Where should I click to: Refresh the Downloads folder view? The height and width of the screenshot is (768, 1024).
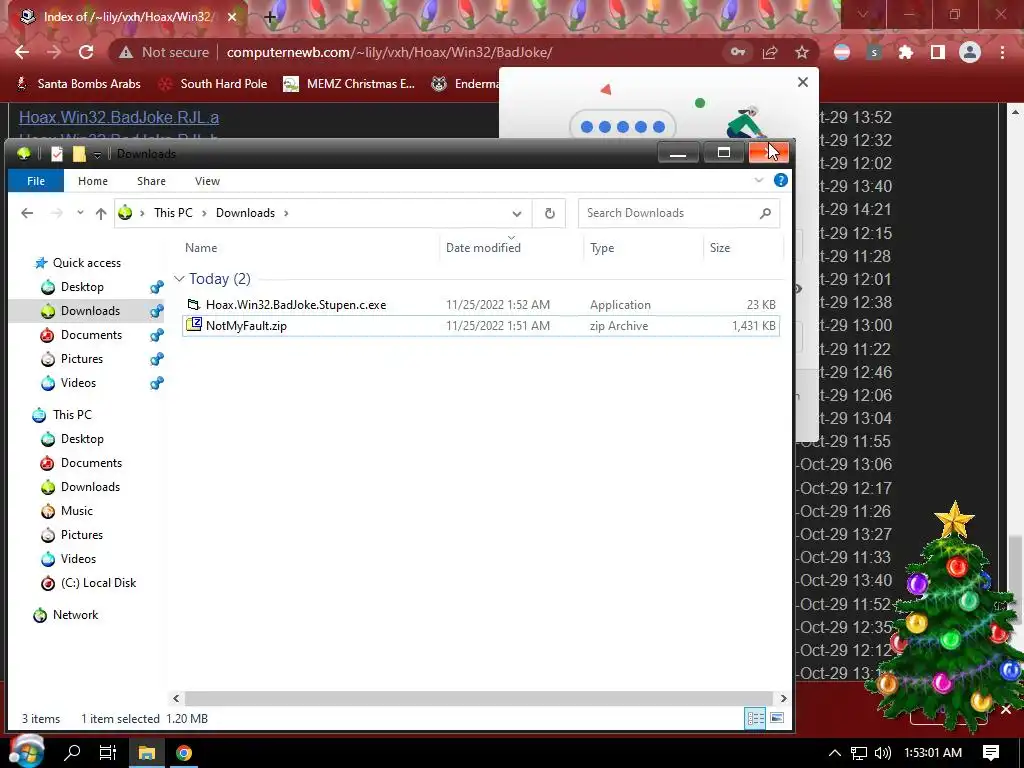549,214
